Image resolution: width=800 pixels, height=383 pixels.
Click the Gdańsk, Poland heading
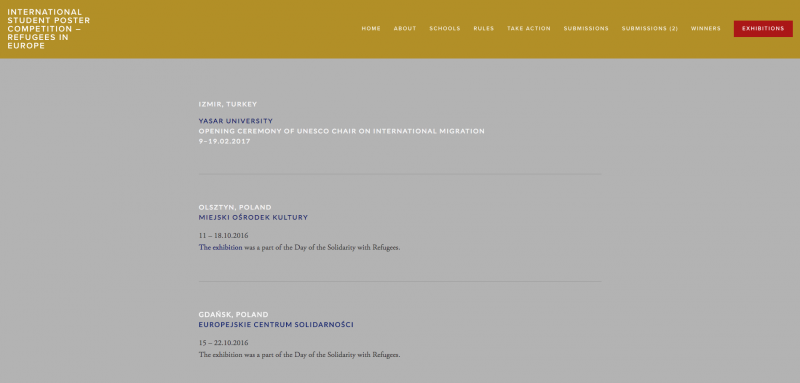pyautogui.click(x=233, y=314)
